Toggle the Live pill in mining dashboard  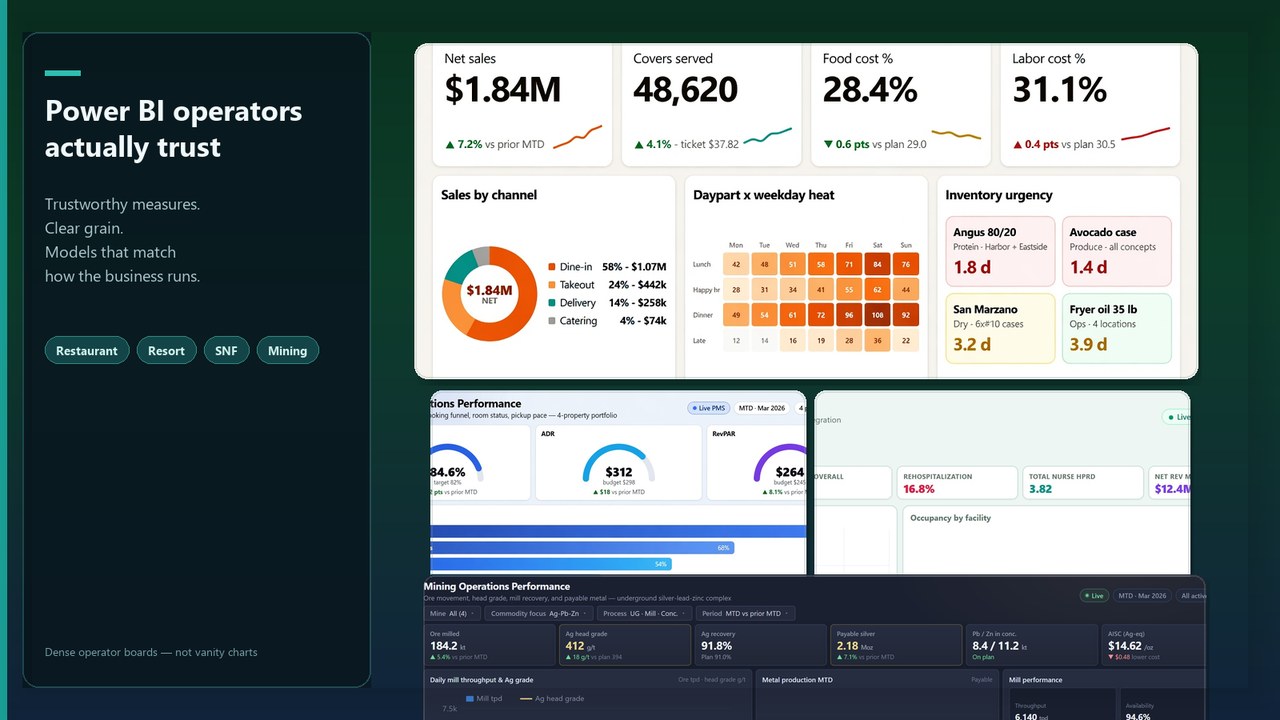click(1094, 595)
